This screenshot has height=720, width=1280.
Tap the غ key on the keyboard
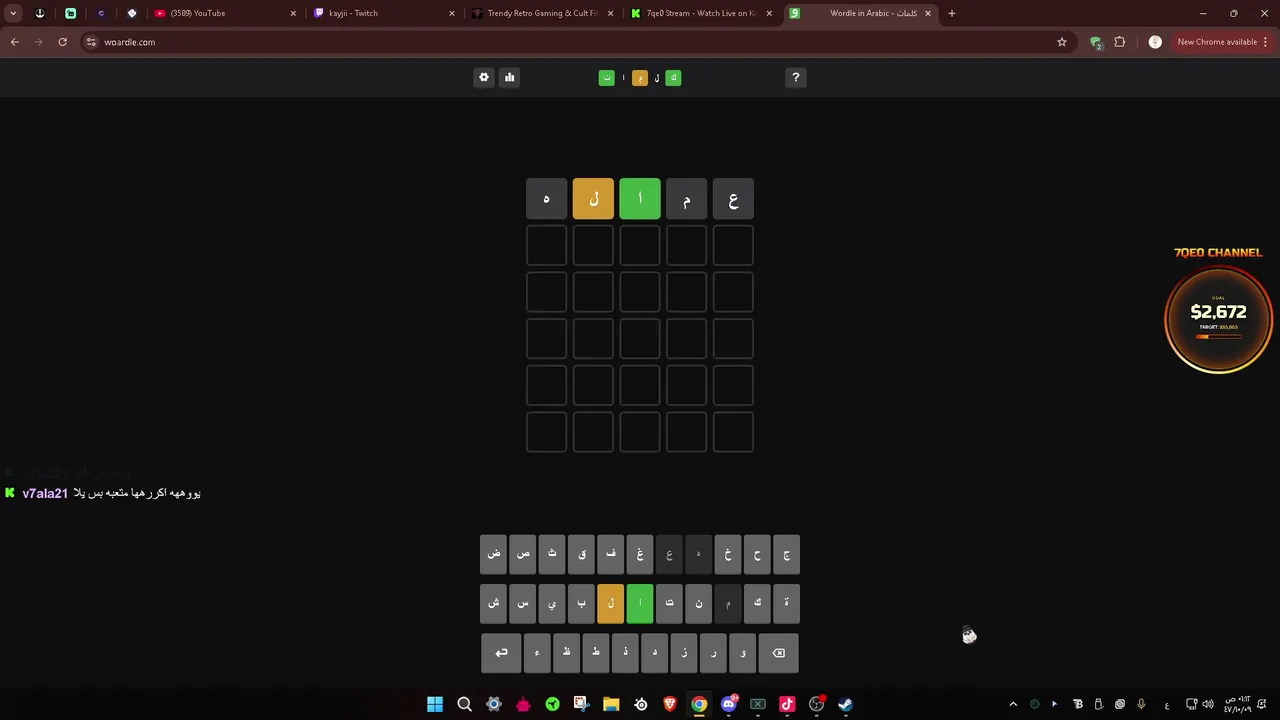[640, 554]
